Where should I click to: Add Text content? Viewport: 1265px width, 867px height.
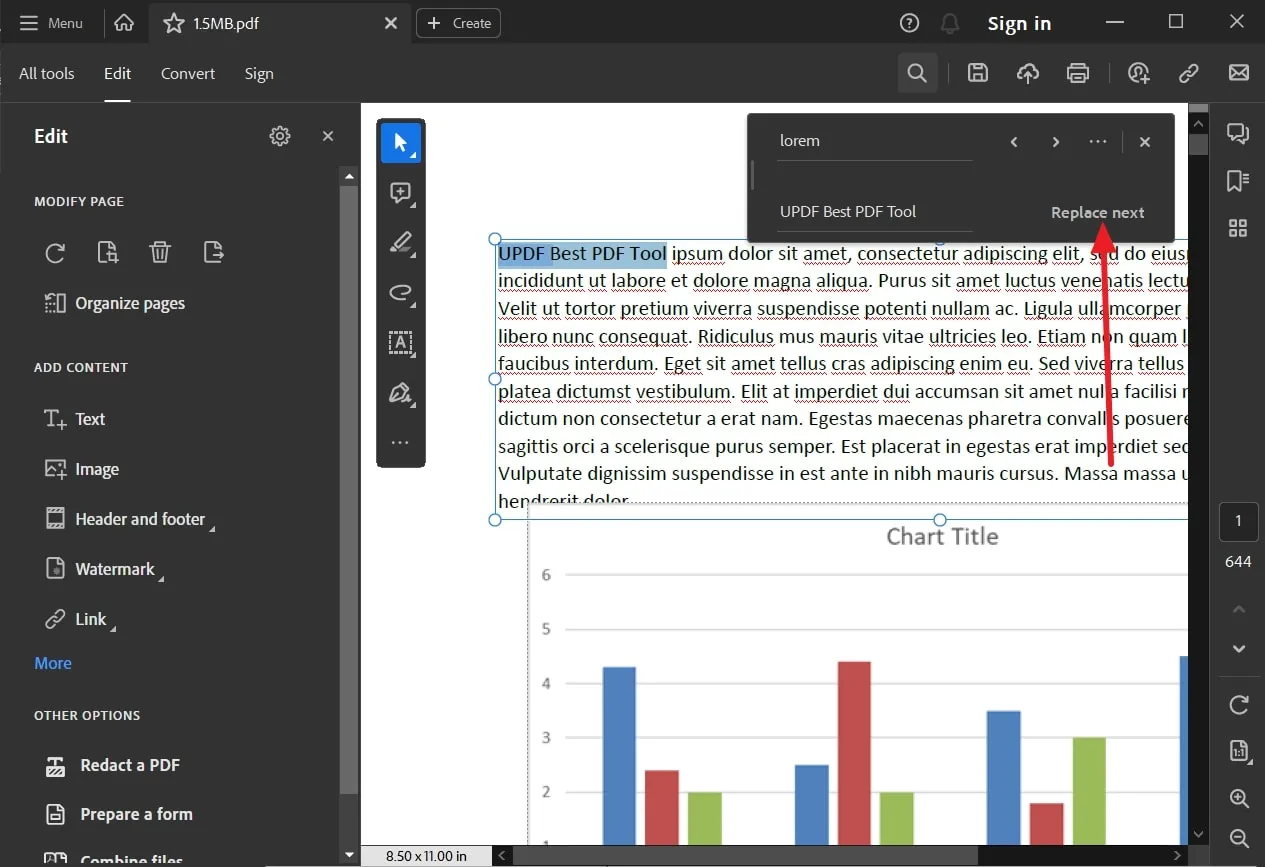(x=75, y=419)
